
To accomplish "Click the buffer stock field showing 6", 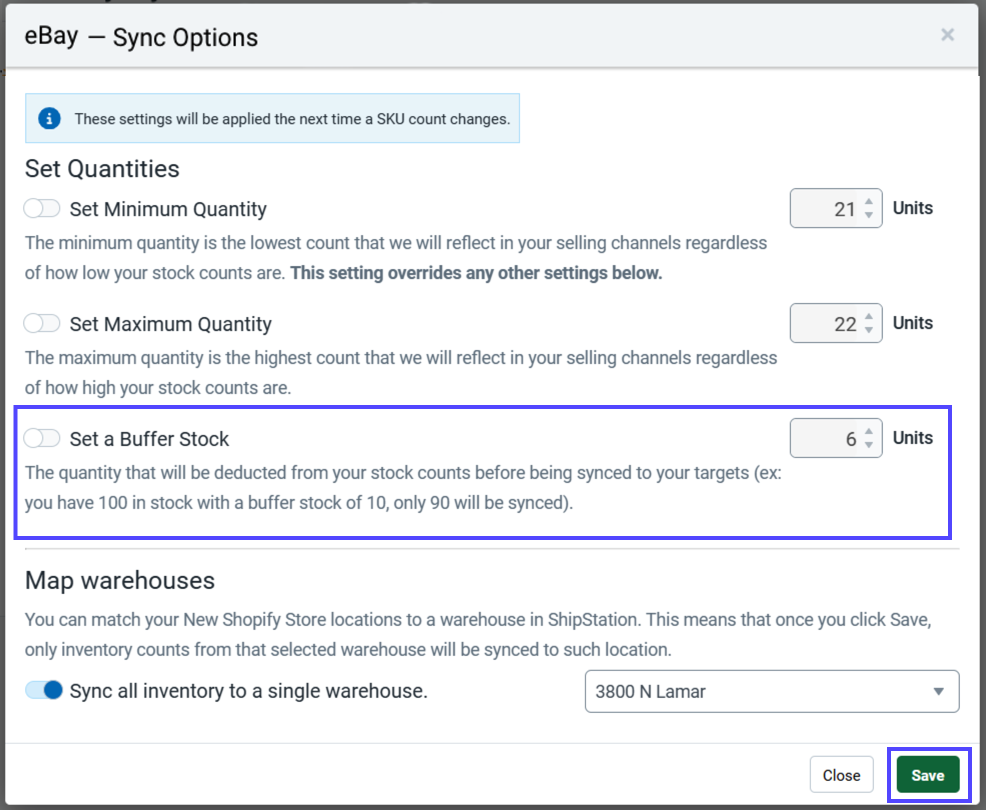I will [836, 438].
